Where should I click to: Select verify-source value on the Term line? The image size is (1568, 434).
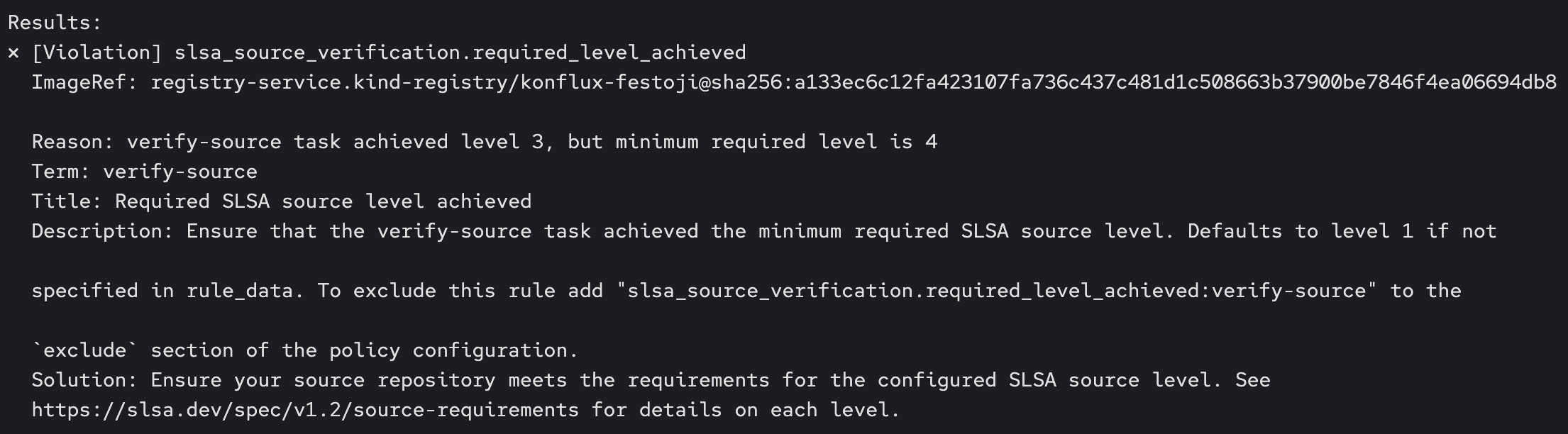tap(180, 172)
